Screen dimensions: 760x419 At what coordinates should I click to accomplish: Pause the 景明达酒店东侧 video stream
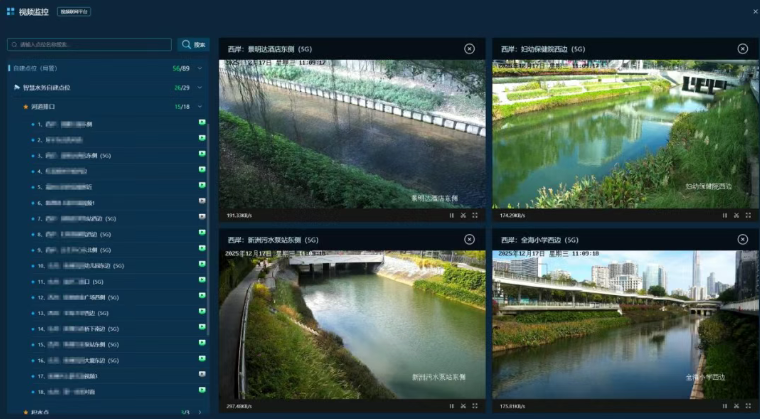451,215
